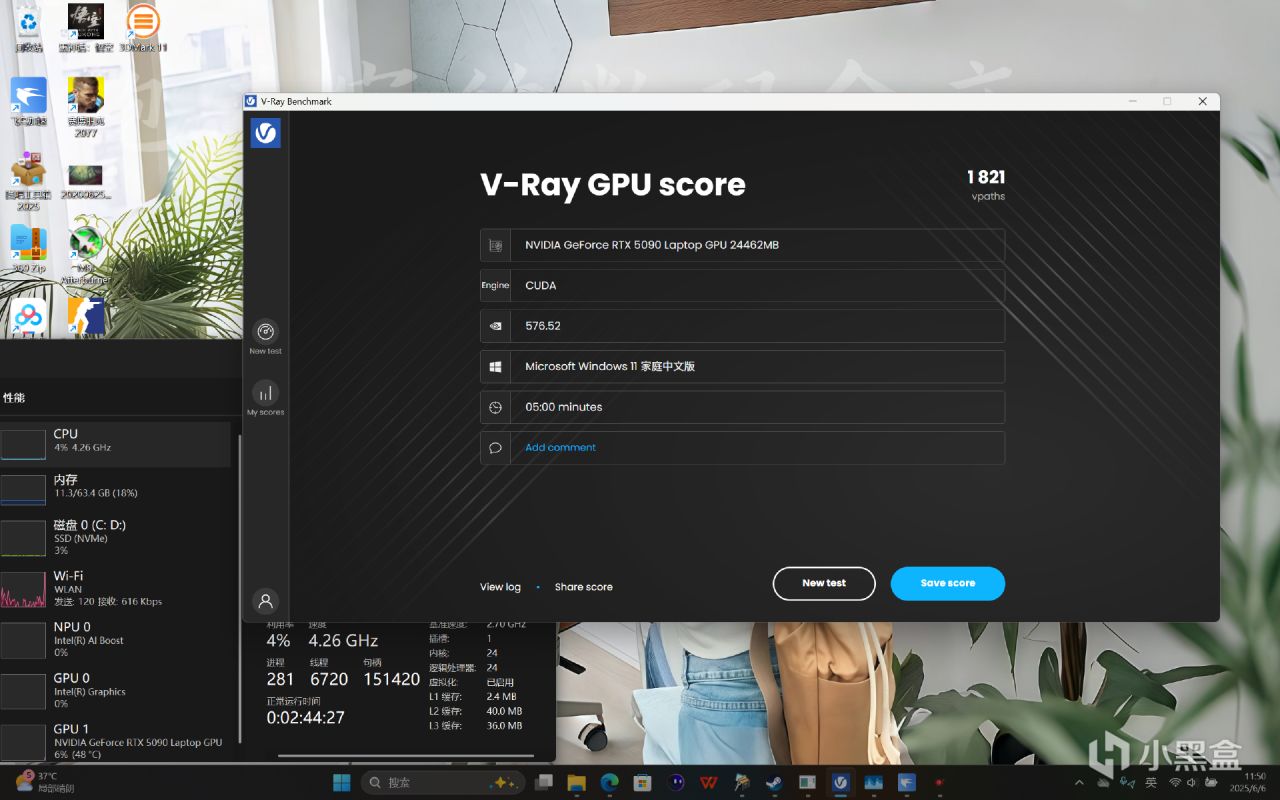The height and width of the screenshot is (800, 1280).
Task: Open File Explorer from the taskbar
Action: coord(576,782)
